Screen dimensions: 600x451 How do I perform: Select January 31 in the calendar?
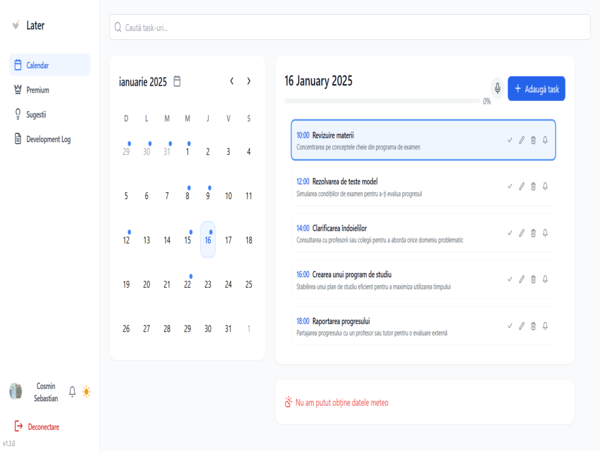[228, 329]
